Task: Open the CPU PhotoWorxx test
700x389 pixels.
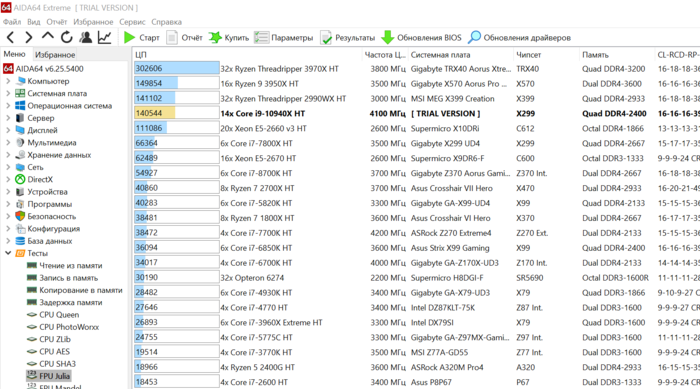Action: [x=63, y=327]
